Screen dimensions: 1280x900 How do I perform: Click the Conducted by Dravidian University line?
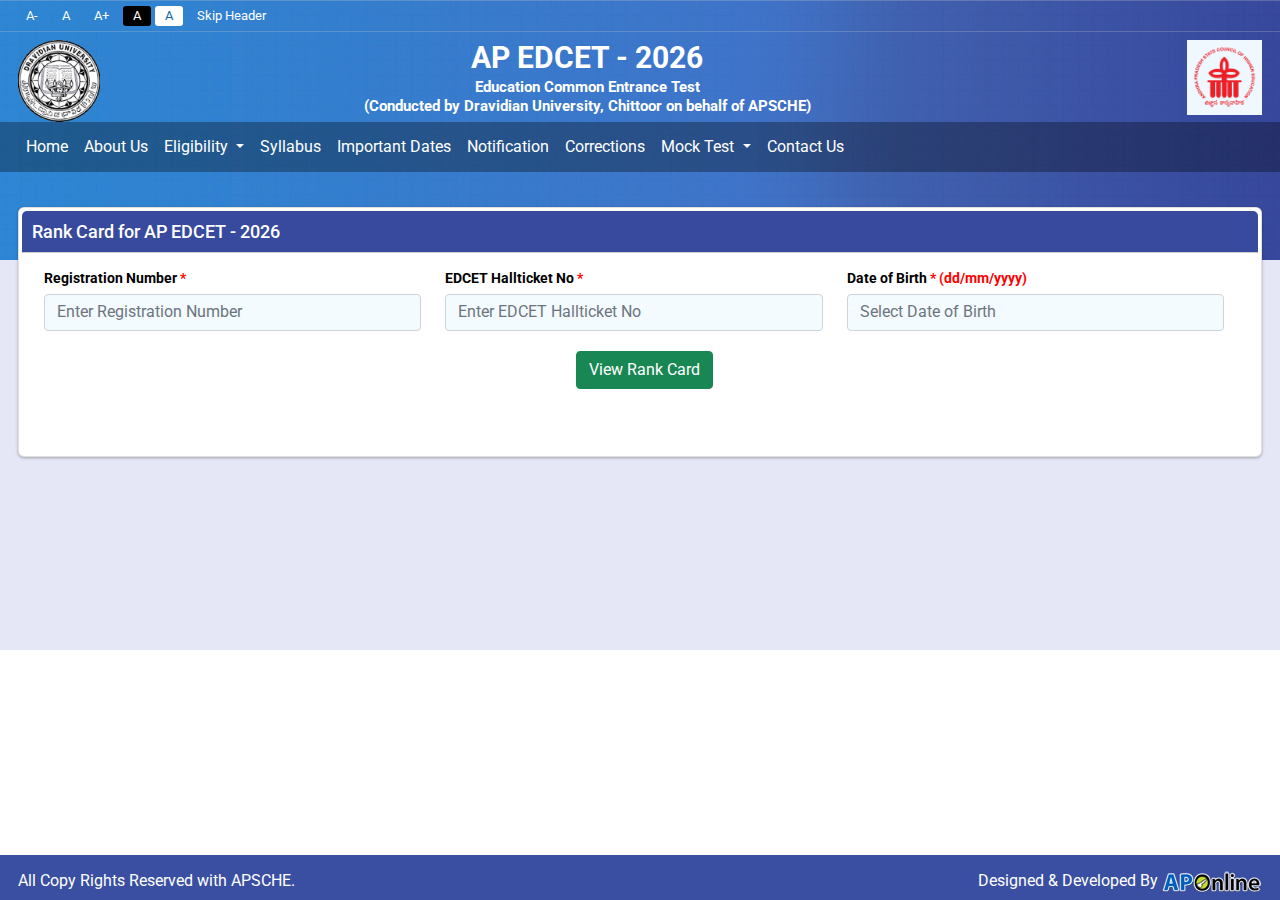click(x=588, y=106)
